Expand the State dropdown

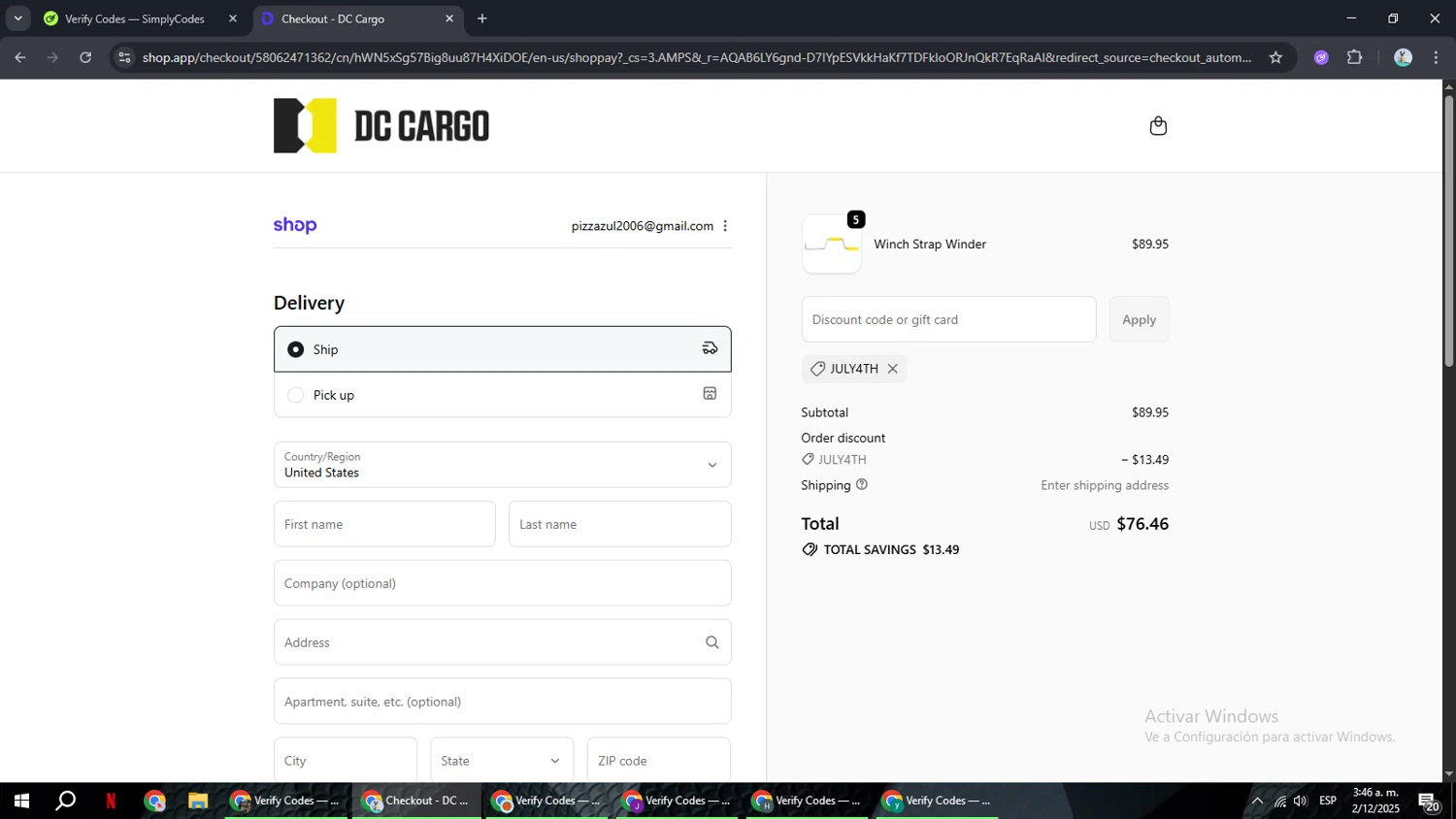click(502, 761)
